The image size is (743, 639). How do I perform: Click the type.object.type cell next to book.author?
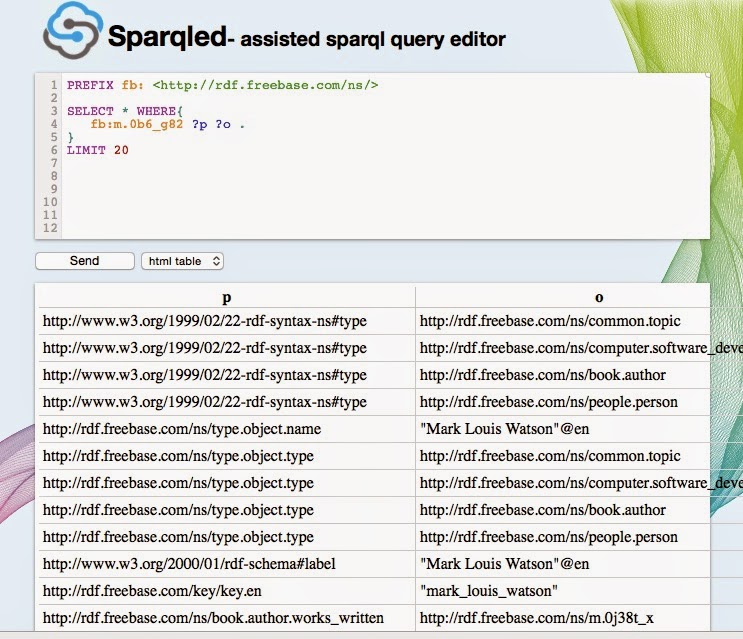tap(227, 510)
